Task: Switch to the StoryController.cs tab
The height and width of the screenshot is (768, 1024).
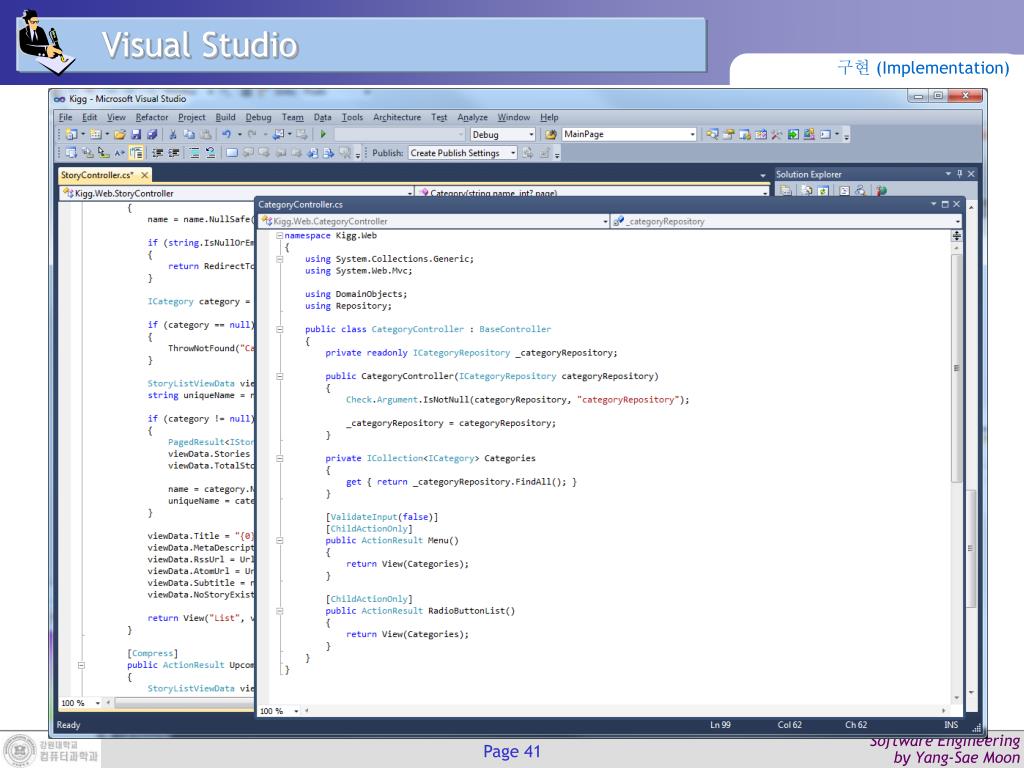Action: 97,175
